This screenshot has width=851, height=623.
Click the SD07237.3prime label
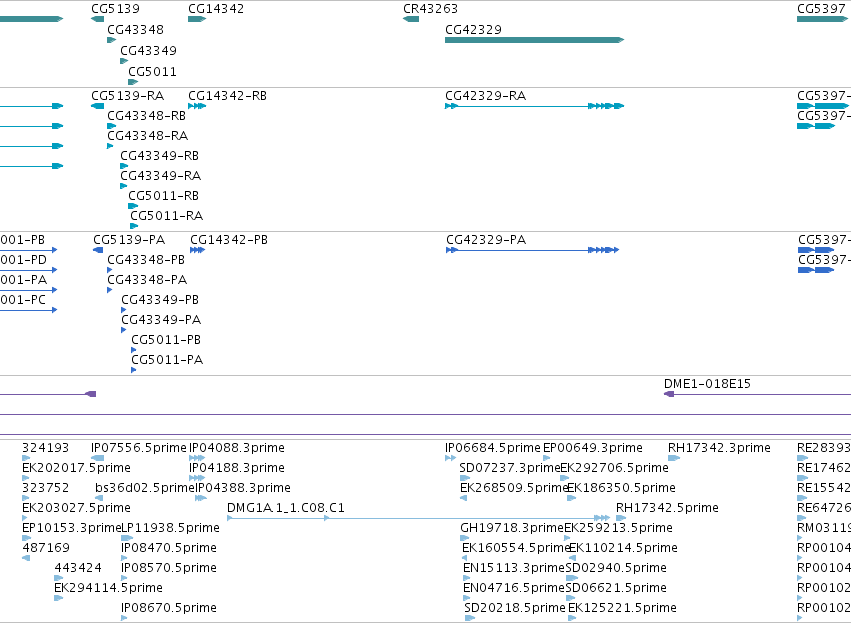(x=510, y=468)
